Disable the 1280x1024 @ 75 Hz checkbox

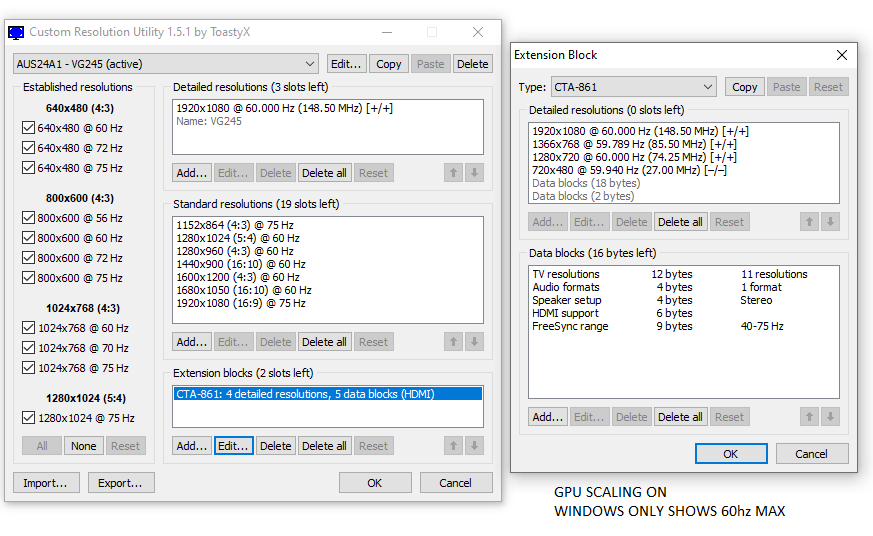click(x=28, y=418)
